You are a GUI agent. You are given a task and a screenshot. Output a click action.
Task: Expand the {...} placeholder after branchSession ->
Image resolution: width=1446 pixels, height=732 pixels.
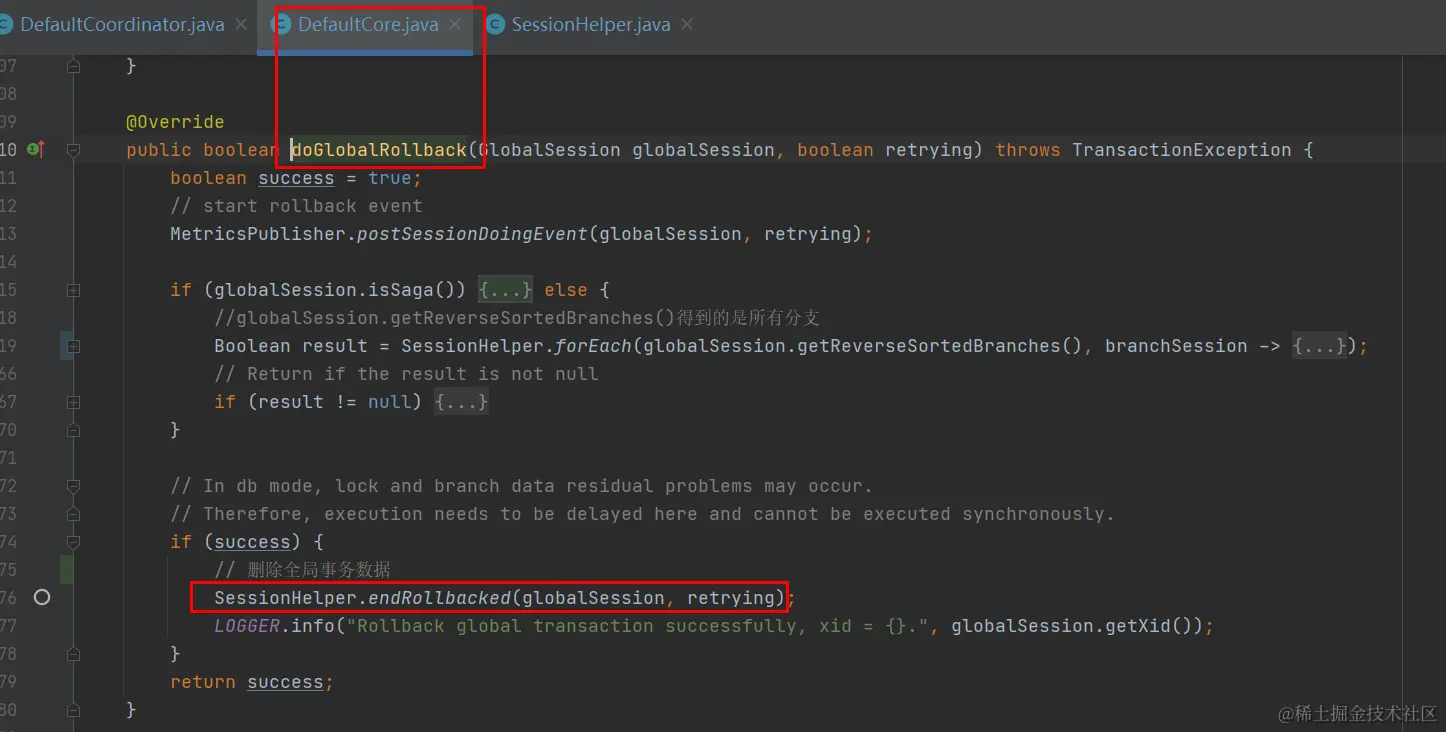pyautogui.click(x=1319, y=346)
